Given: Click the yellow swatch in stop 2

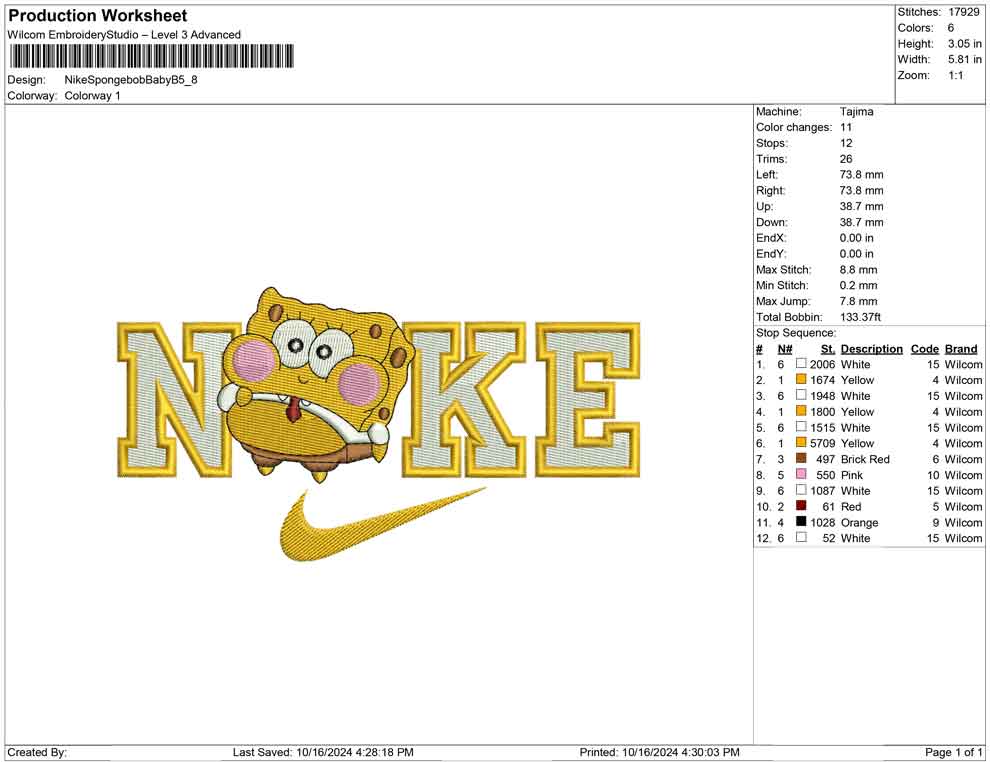Looking at the screenshot, I should [x=801, y=379].
